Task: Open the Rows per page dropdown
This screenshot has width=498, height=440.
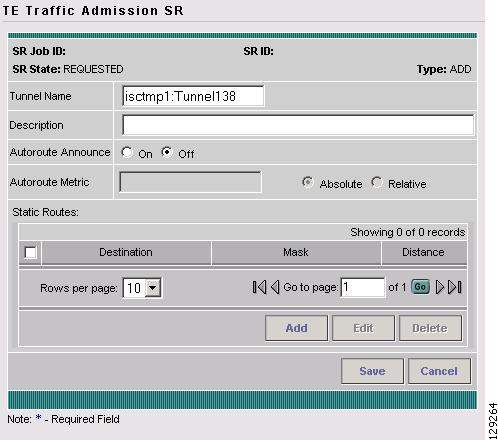Action: click(x=142, y=288)
